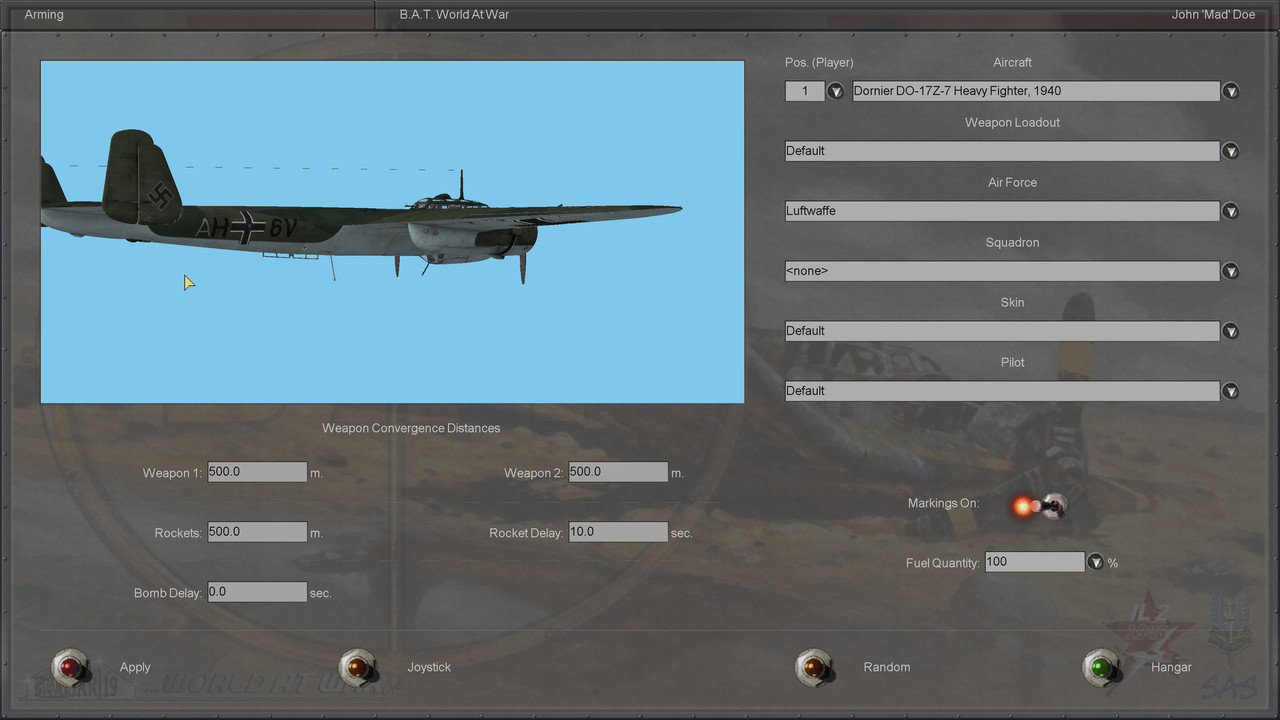1280x720 pixels.
Task: Click the B.A.T. World At War title
Action: pos(454,15)
